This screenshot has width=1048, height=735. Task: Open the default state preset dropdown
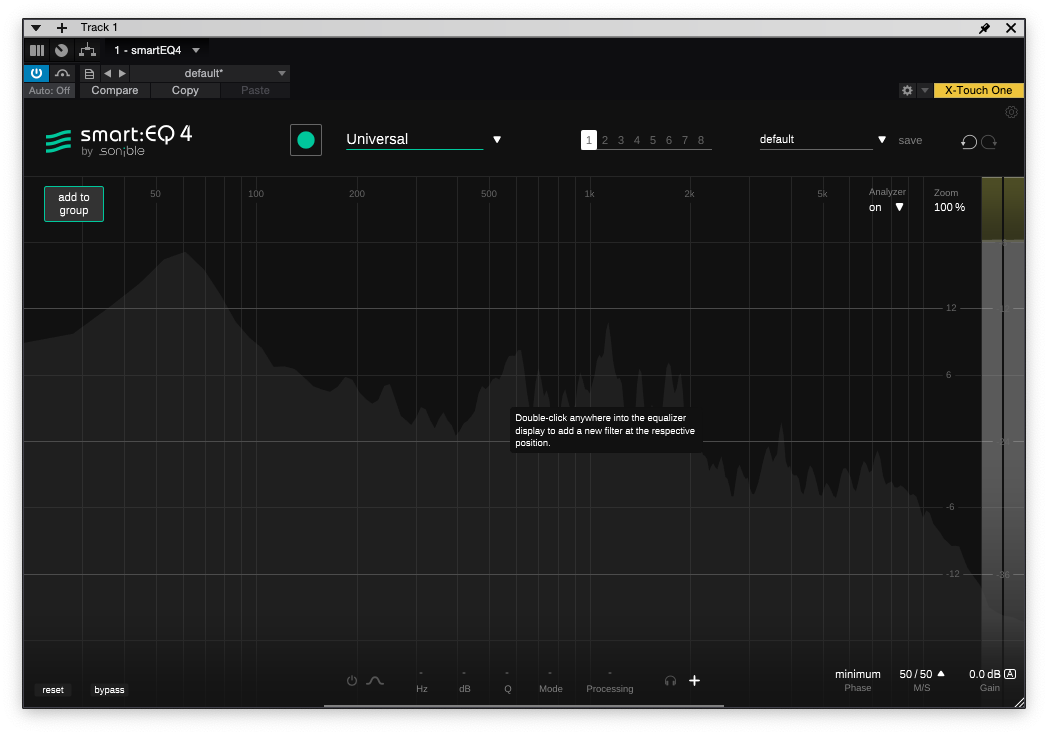[823, 140]
